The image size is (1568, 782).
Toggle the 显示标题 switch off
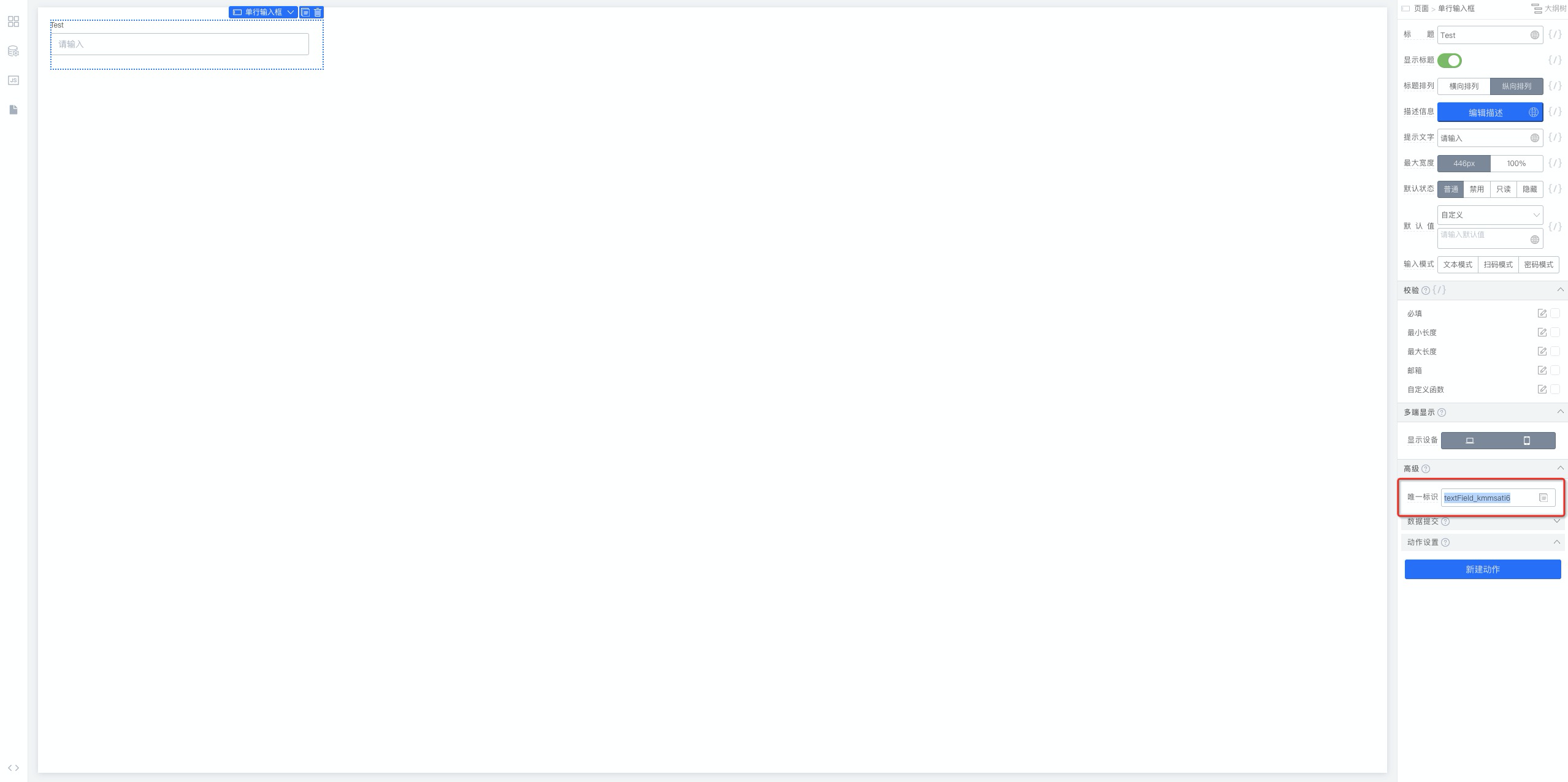(x=1450, y=61)
